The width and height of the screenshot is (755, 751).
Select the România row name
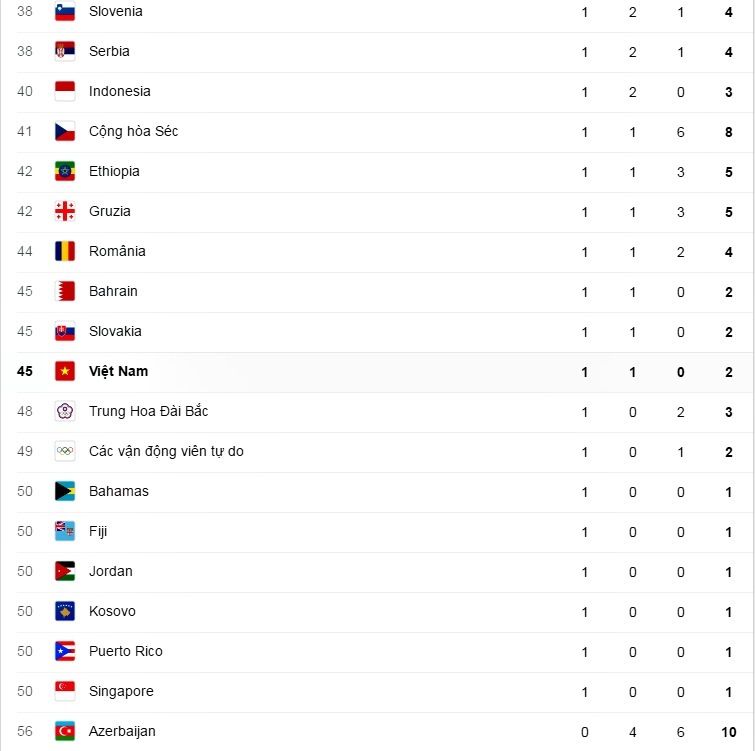click(117, 251)
